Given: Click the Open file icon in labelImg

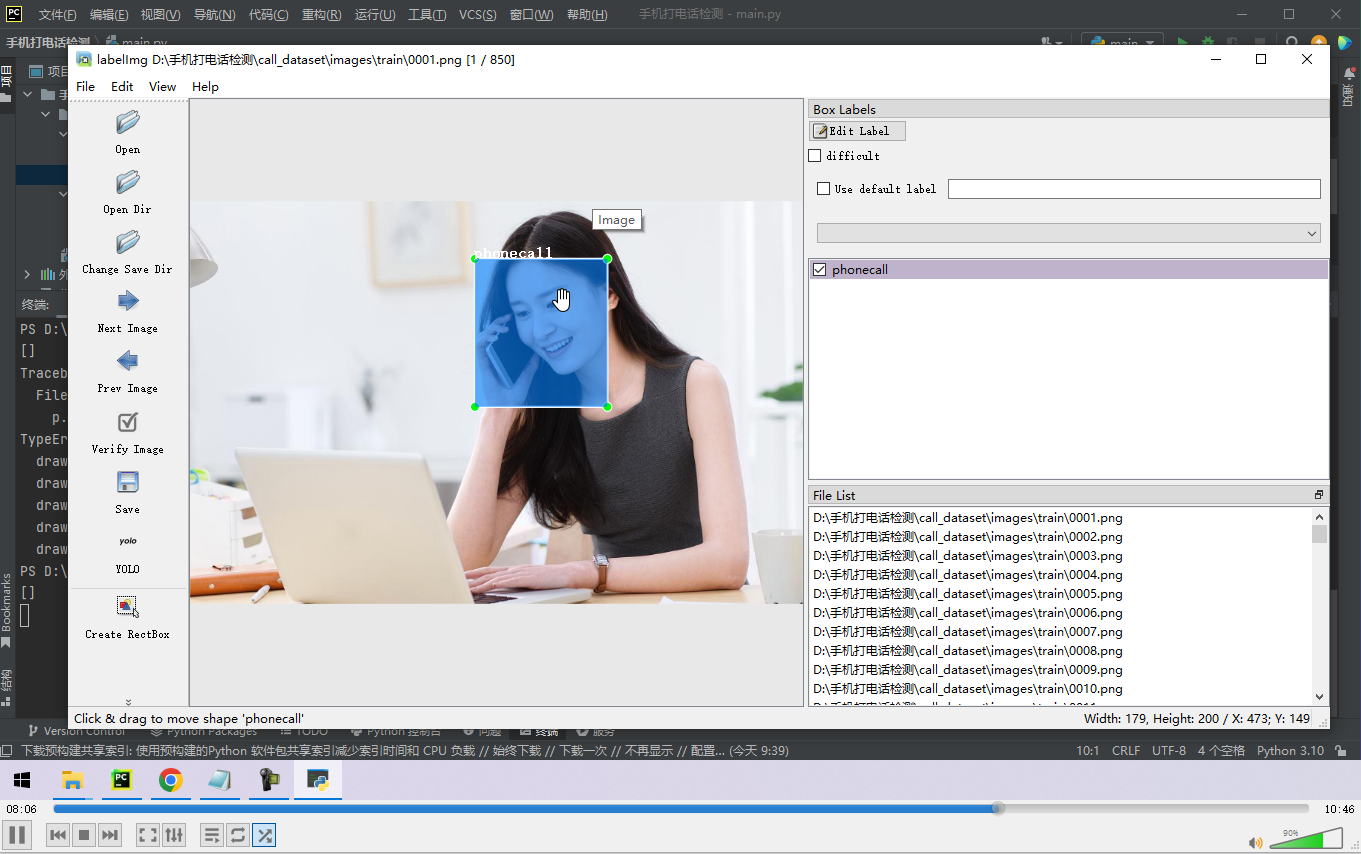Looking at the screenshot, I should 128,123.
